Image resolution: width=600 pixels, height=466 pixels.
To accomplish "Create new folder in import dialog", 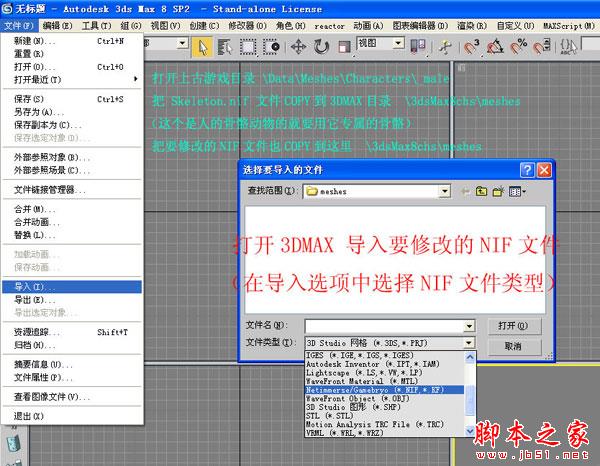I will 498,191.
